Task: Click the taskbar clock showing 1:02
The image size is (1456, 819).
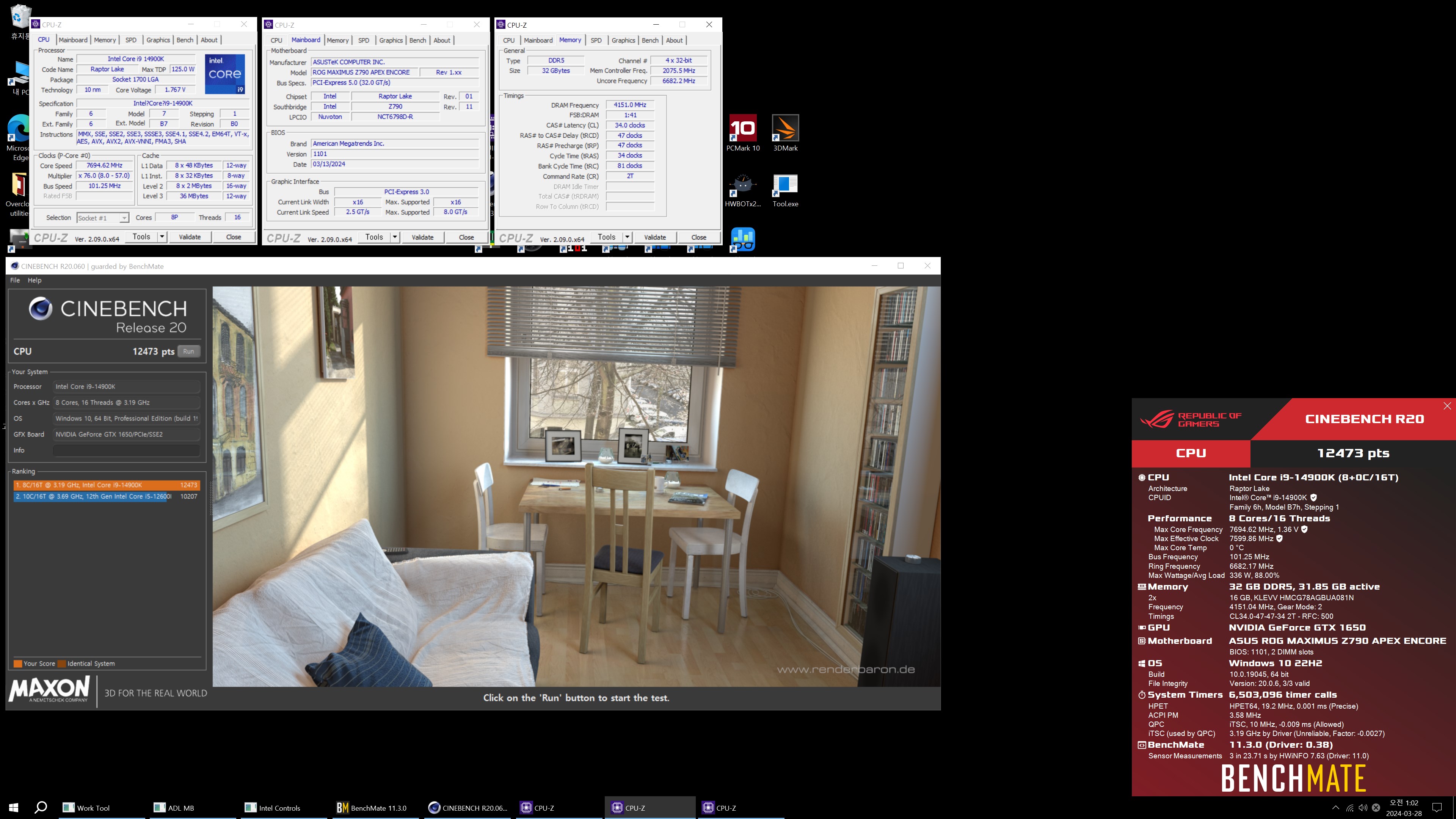Action: 1404,808
